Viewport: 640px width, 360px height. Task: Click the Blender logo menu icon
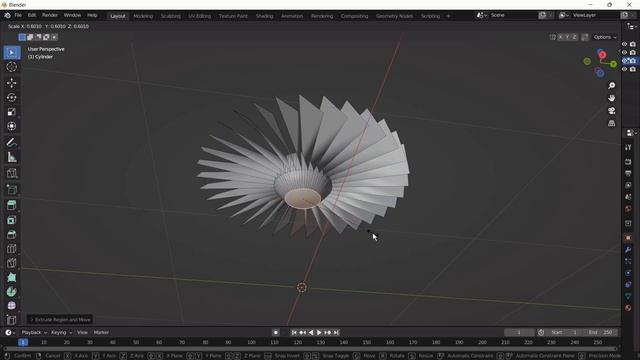[7, 15]
